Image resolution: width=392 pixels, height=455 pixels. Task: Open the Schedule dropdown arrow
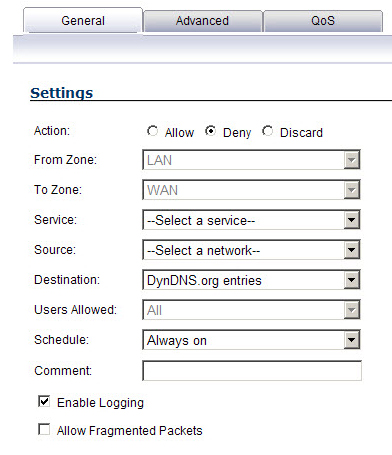[352, 340]
